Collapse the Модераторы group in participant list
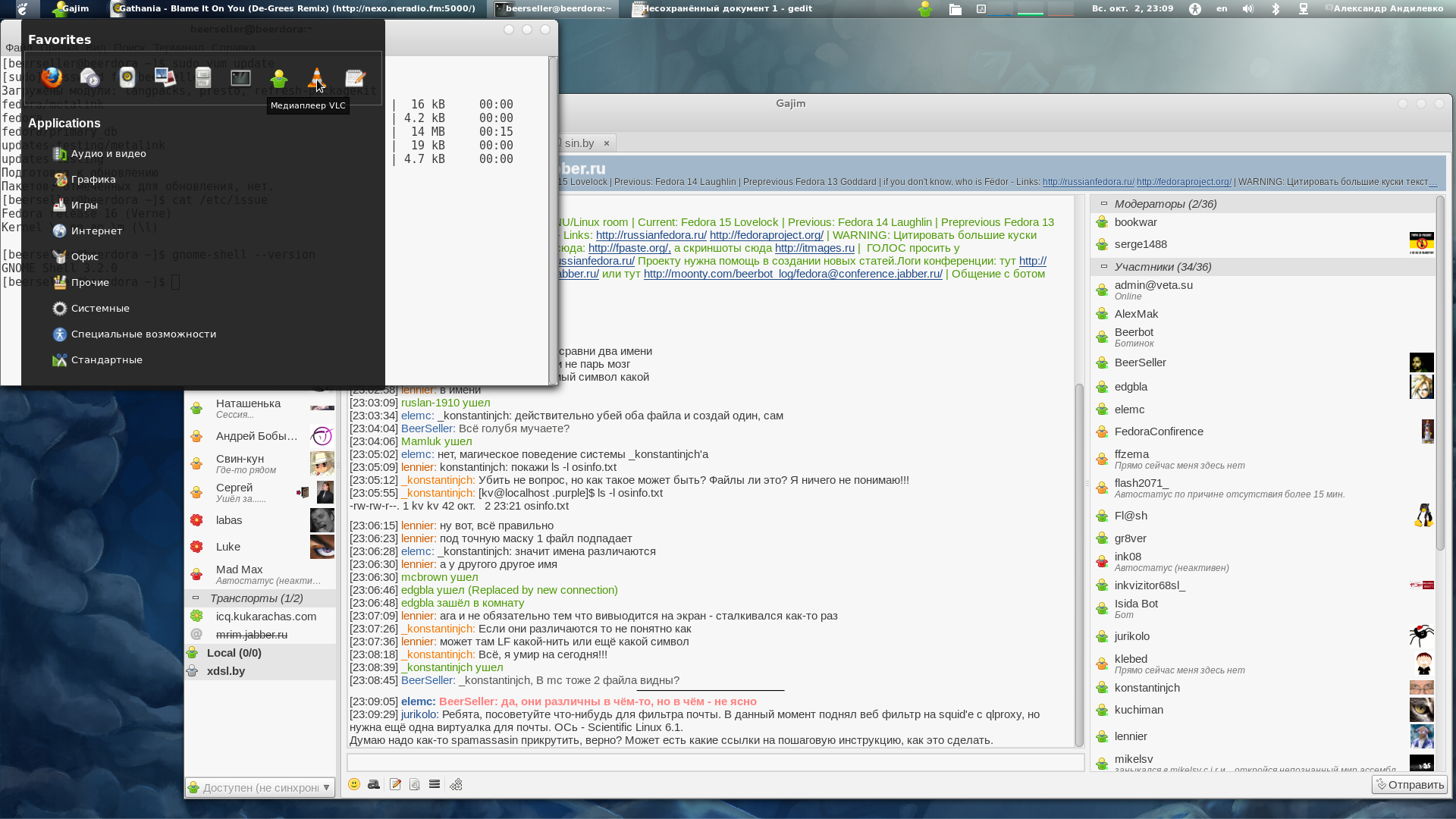The image size is (1456, 819). click(x=1104, y=203)
